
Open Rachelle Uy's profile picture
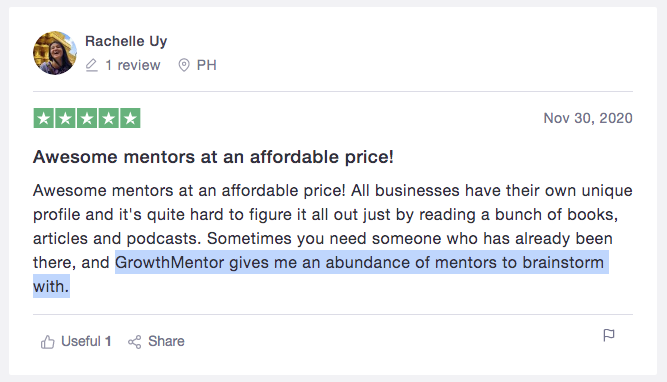(55, 53)
